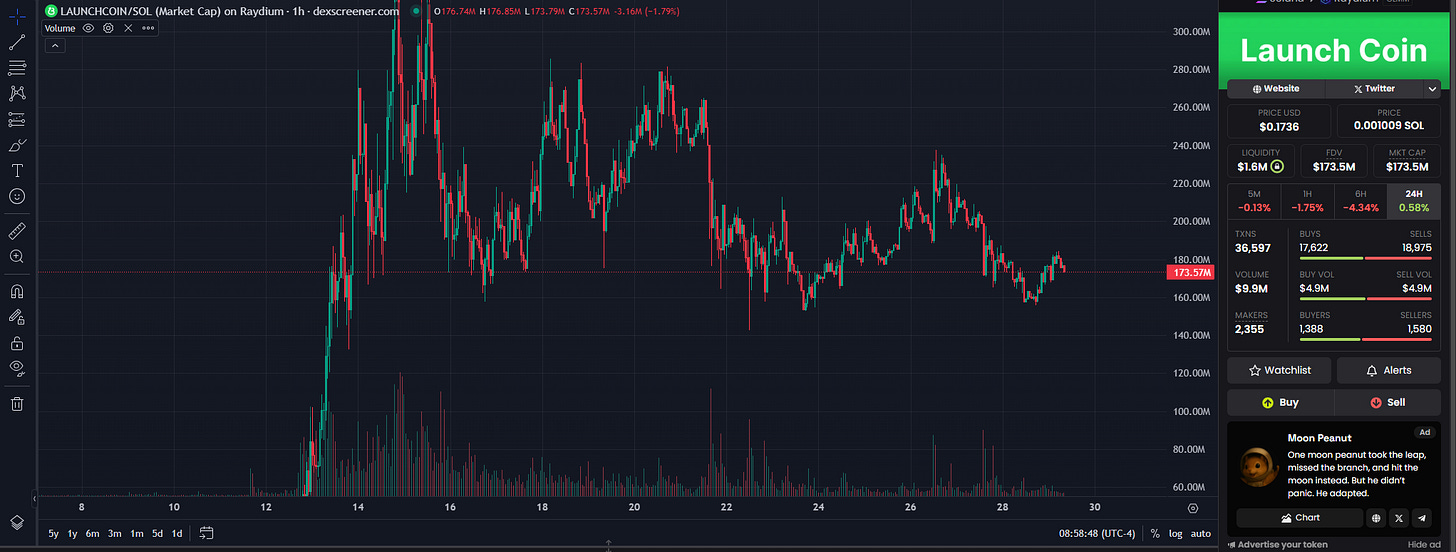Select the crosshair cursor tool
The width and height of the screenshot is (1456, 552).
tap(17, 17)
